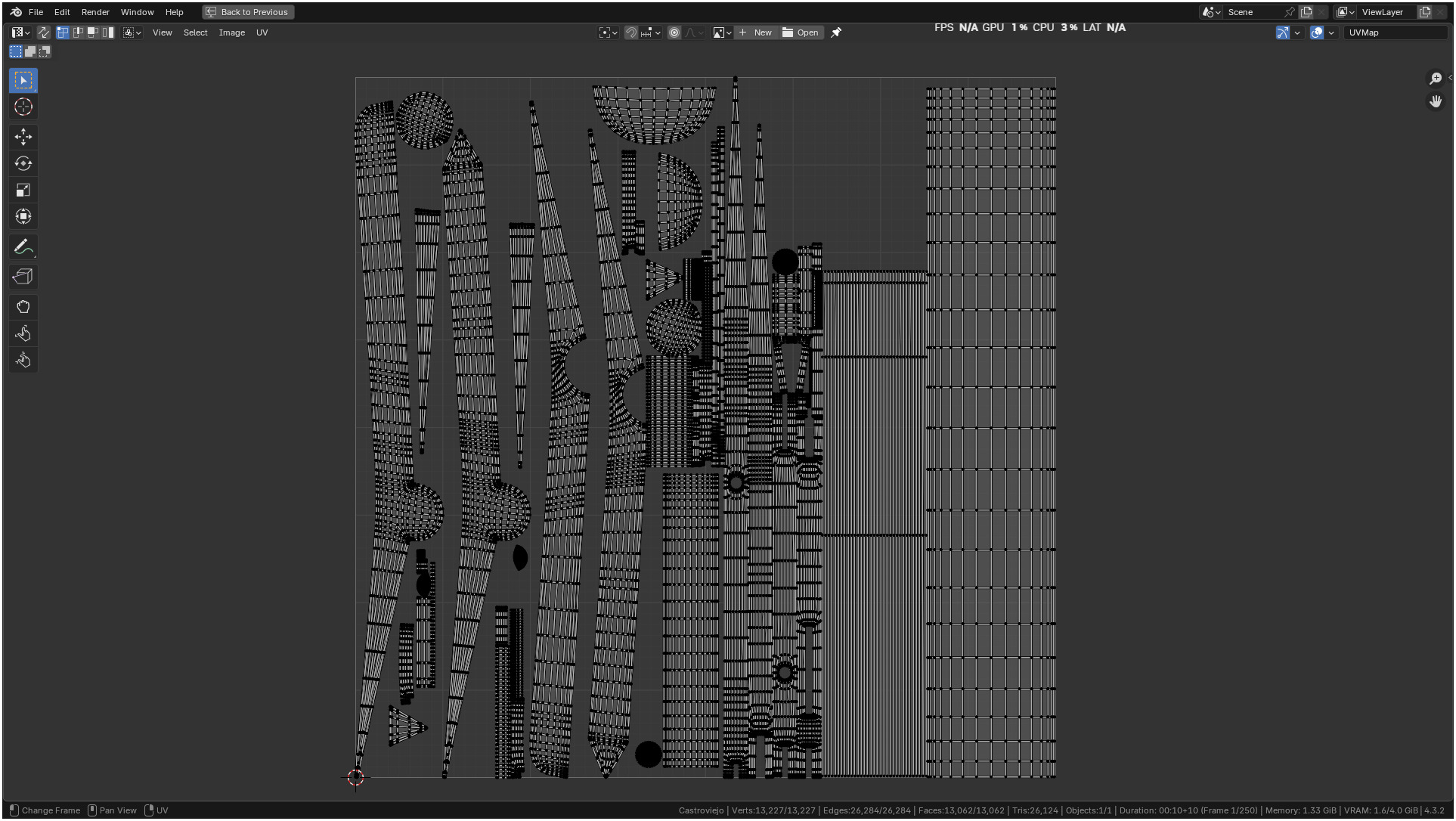Click the Open image button

801,33
